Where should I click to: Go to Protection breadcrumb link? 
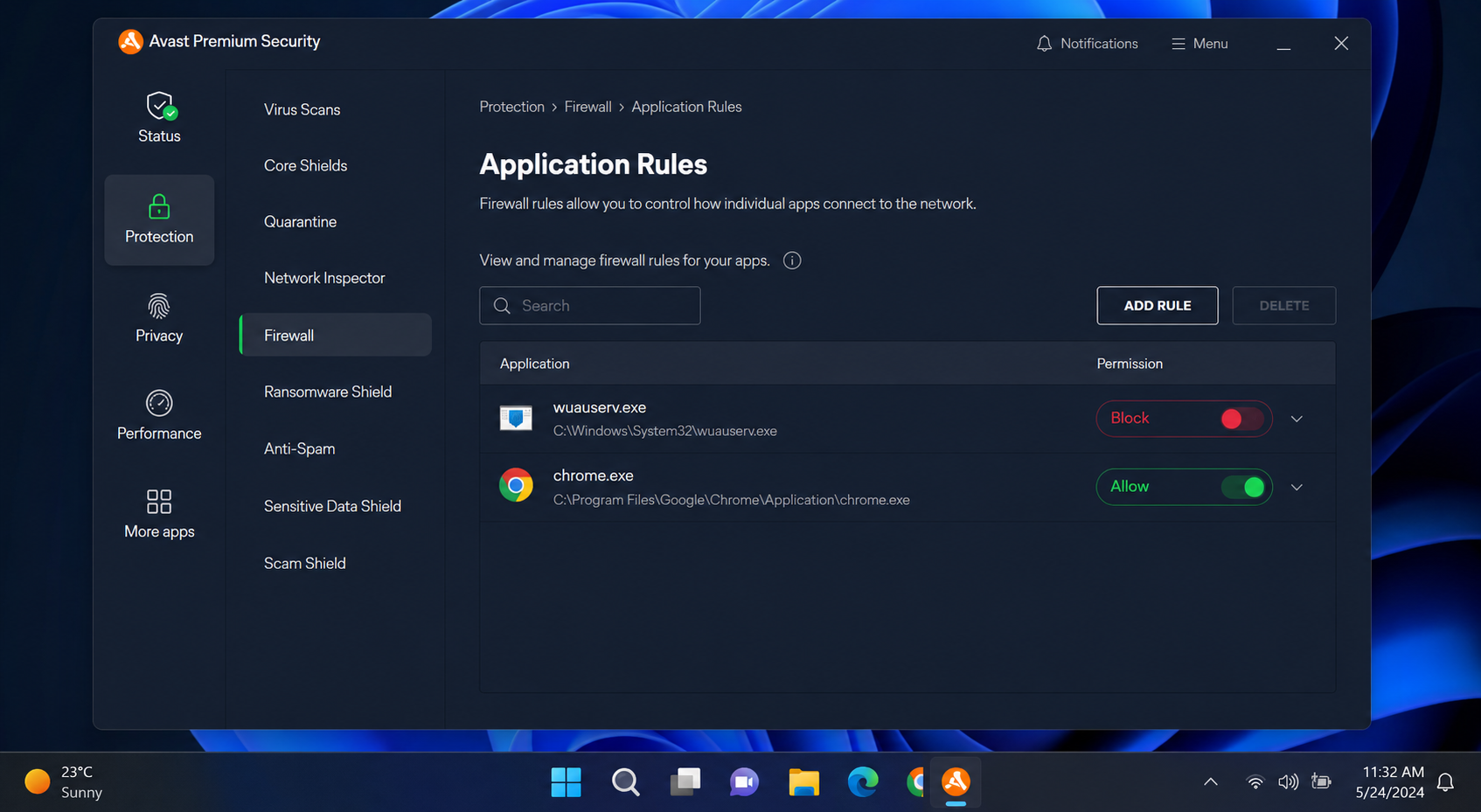click(512, 107)
